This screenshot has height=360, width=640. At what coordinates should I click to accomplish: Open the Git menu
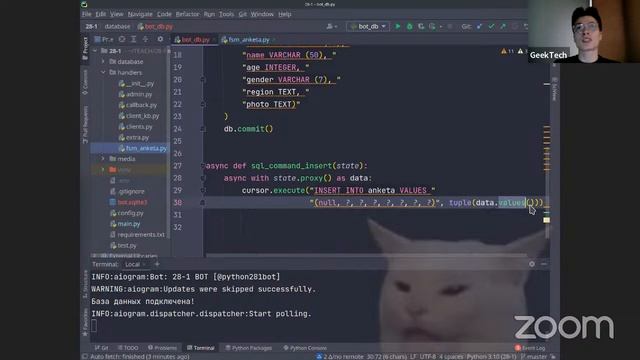pos(242,14)
